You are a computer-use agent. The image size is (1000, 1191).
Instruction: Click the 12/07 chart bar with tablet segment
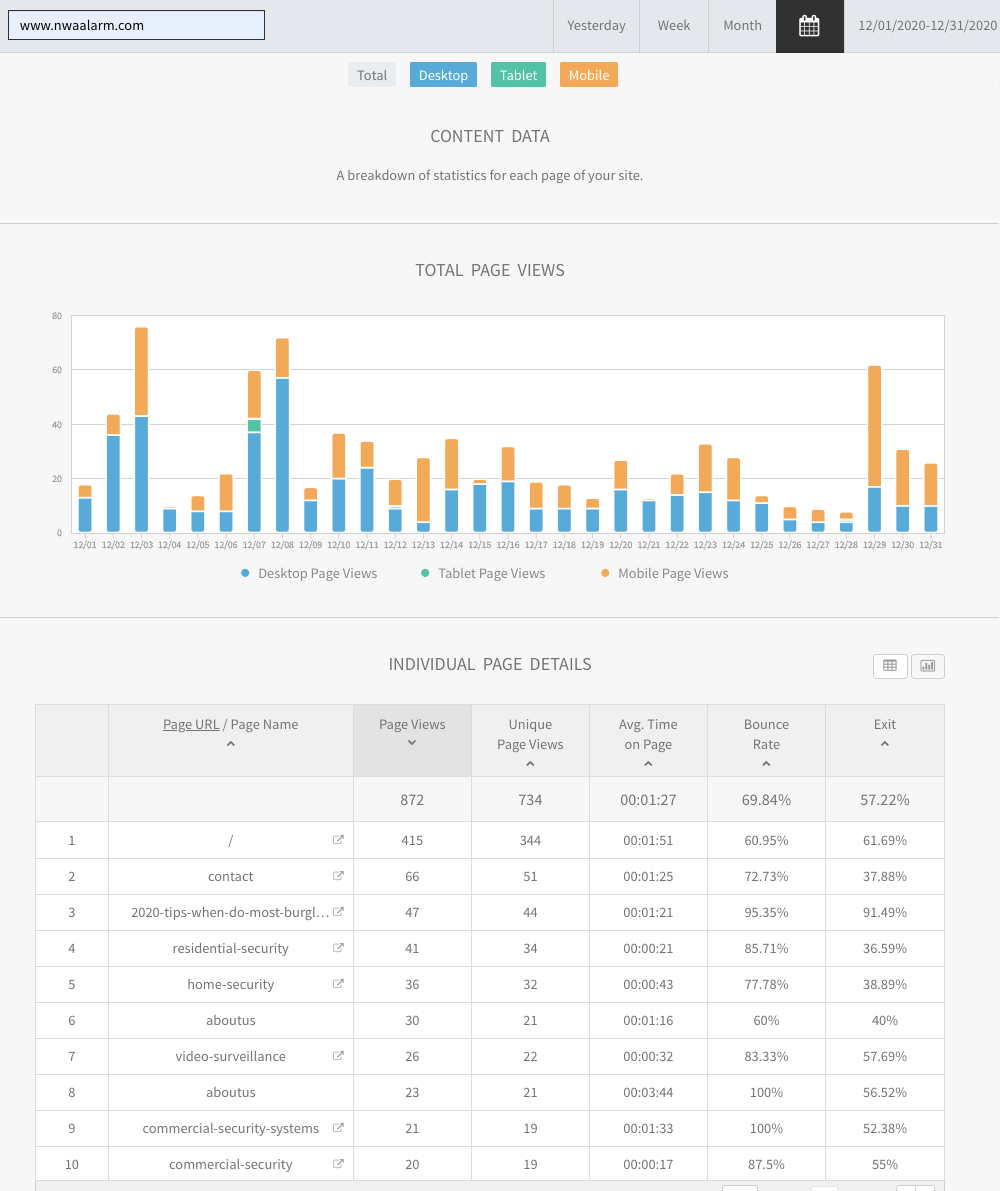click(x=254, y=451)
